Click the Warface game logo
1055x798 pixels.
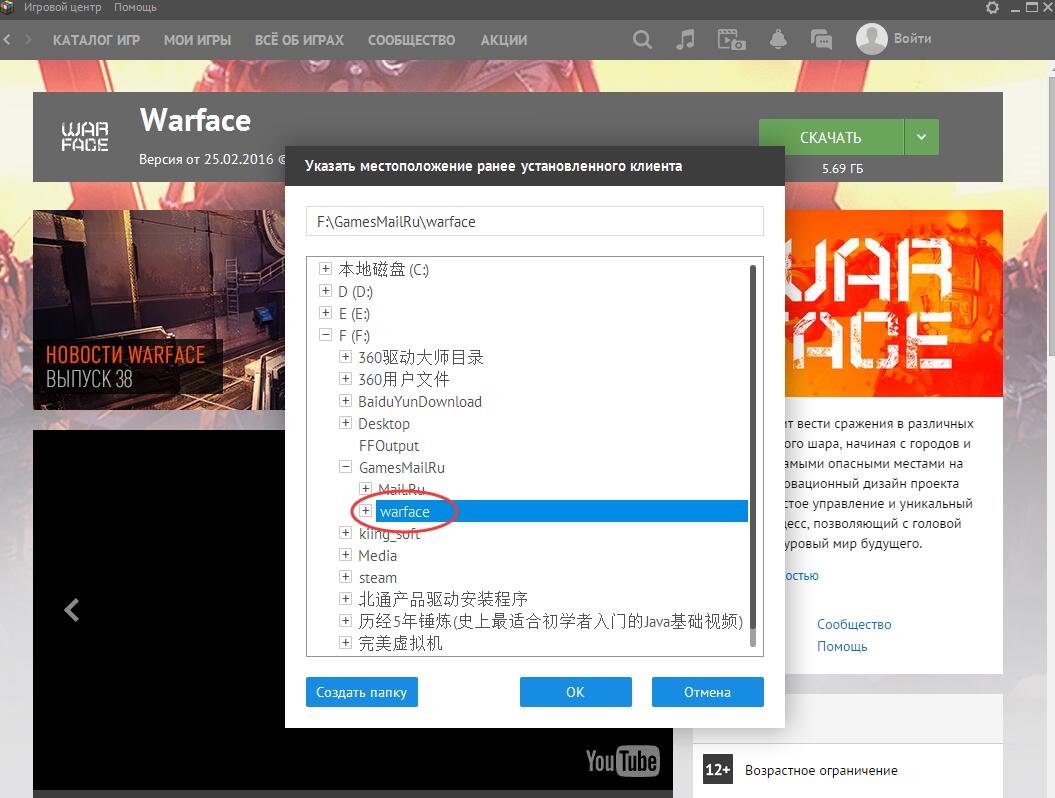85,137
